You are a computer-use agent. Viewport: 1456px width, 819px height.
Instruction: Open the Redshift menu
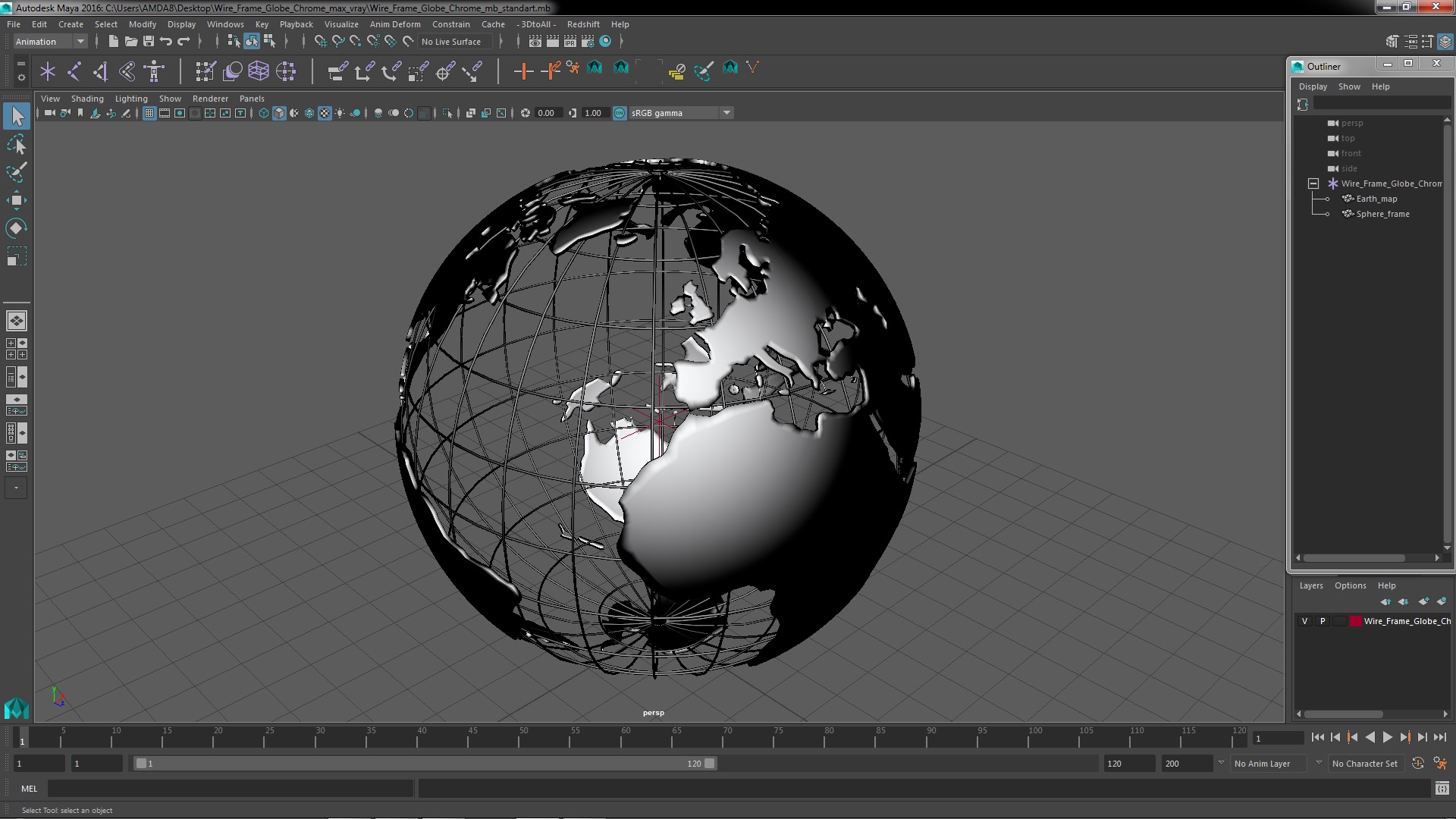(582, 24)
